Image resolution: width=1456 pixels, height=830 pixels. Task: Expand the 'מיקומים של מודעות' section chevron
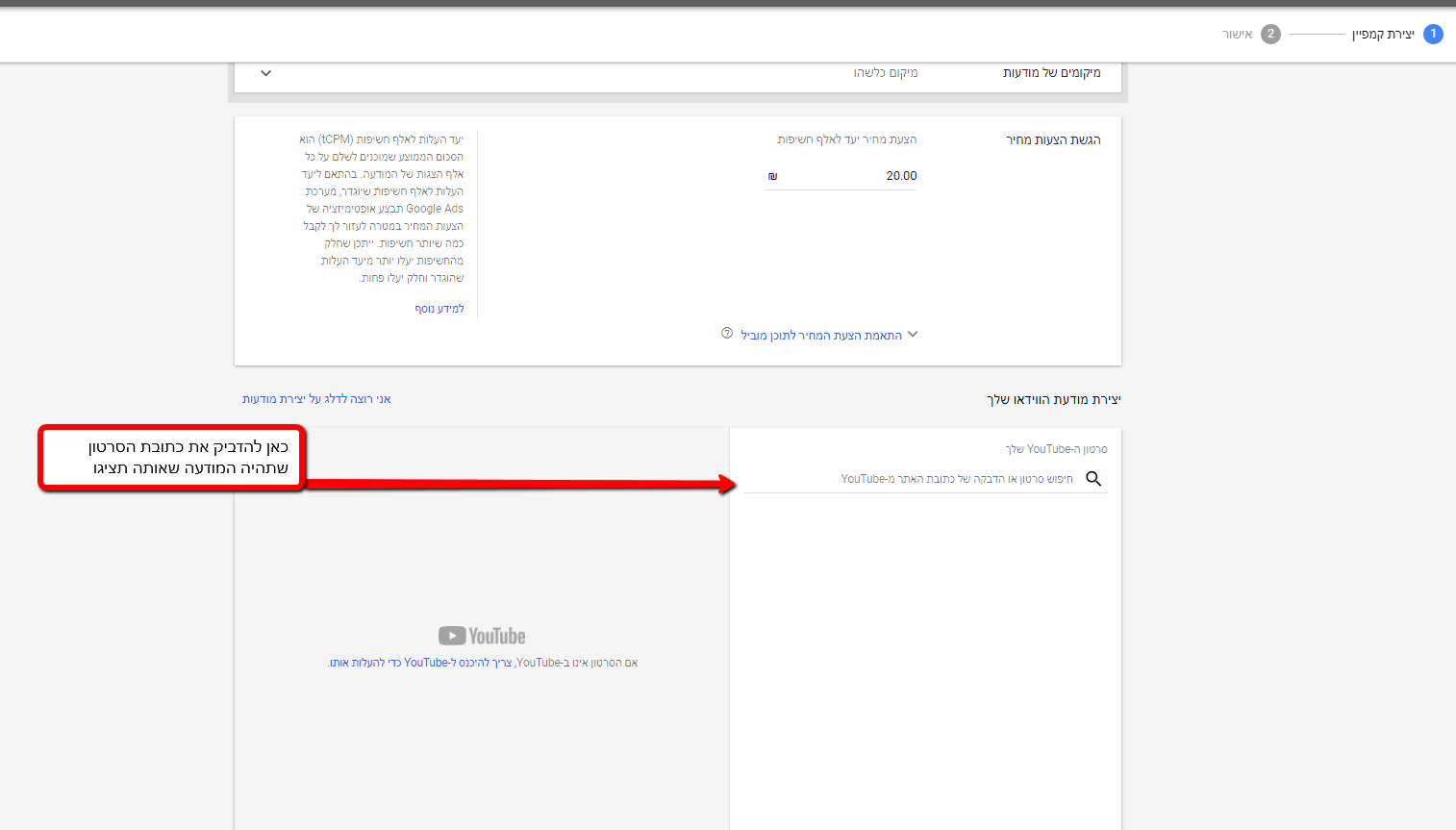point(266,73)
